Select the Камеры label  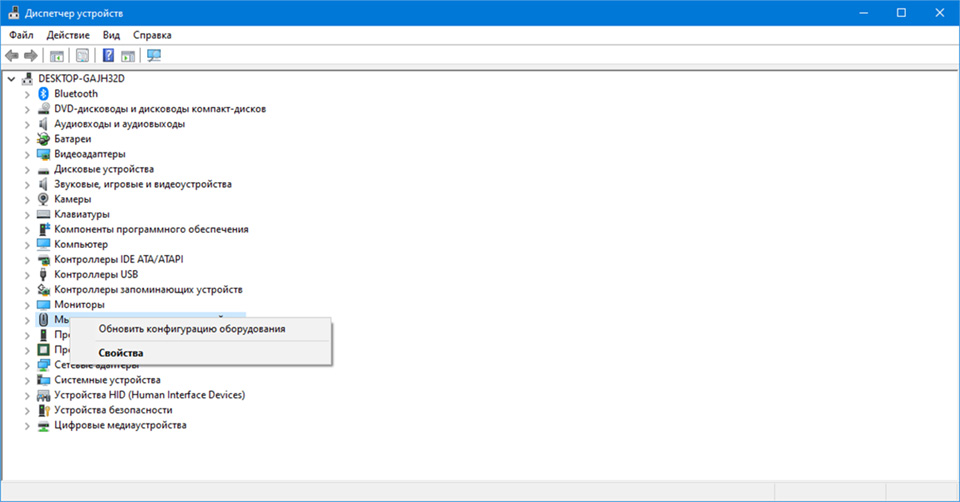point(73,199)
